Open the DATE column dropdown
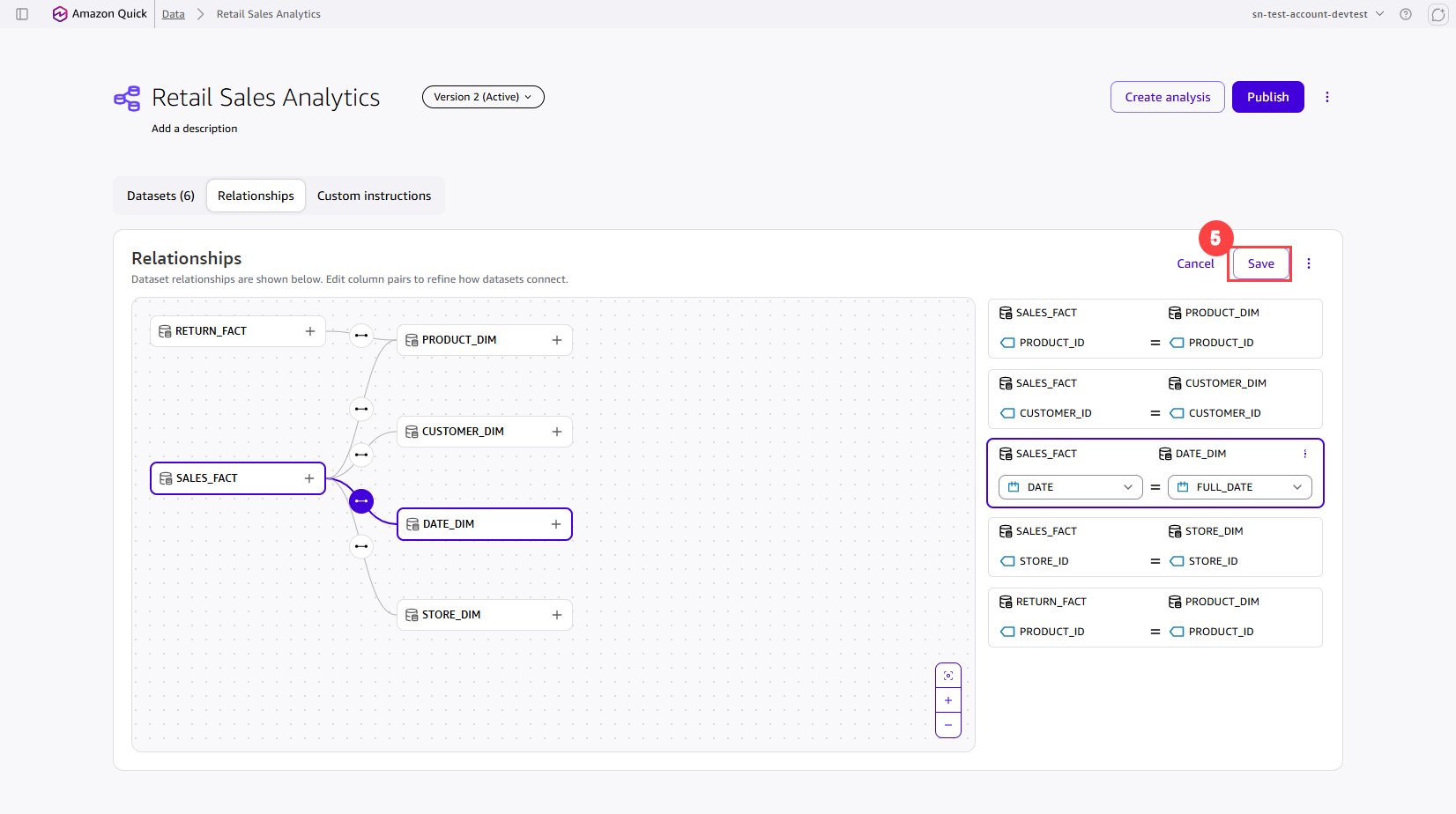Image resolution: width=1456 pixels, height=814 pixels. (x=1070, y=487)
